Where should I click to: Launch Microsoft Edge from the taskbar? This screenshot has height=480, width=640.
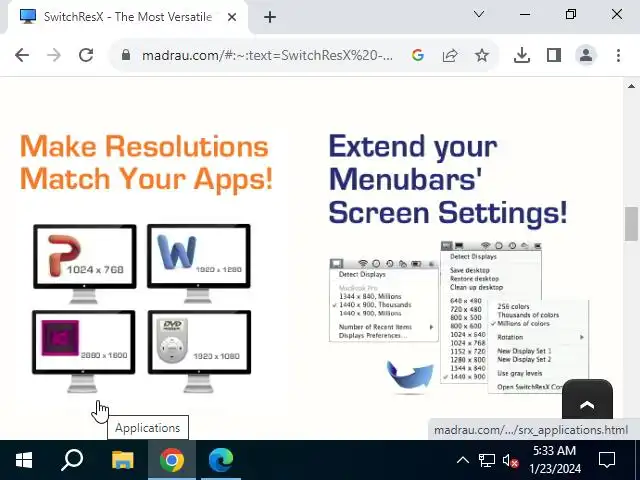coord(221,460)
